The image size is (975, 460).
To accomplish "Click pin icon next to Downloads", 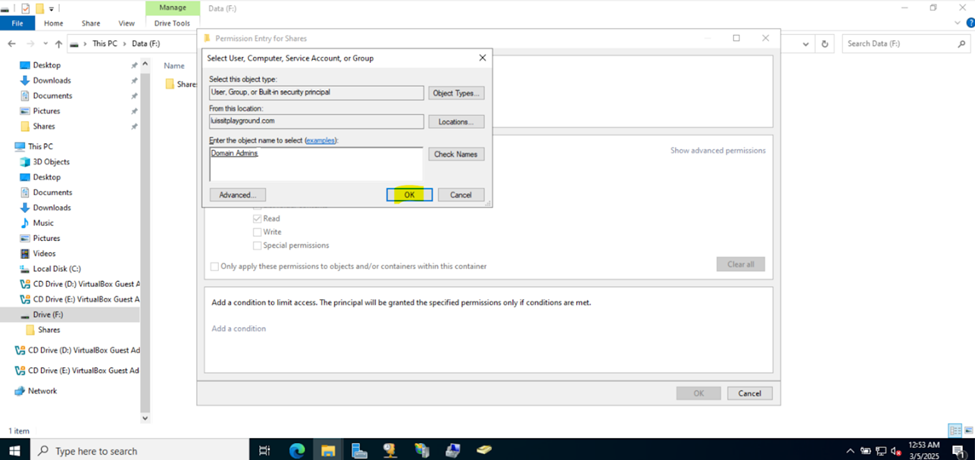I will click(x=134, y=81).
